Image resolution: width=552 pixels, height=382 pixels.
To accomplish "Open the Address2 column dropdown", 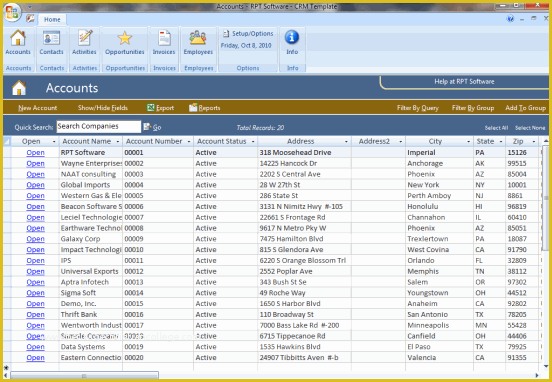I will 401,142.
